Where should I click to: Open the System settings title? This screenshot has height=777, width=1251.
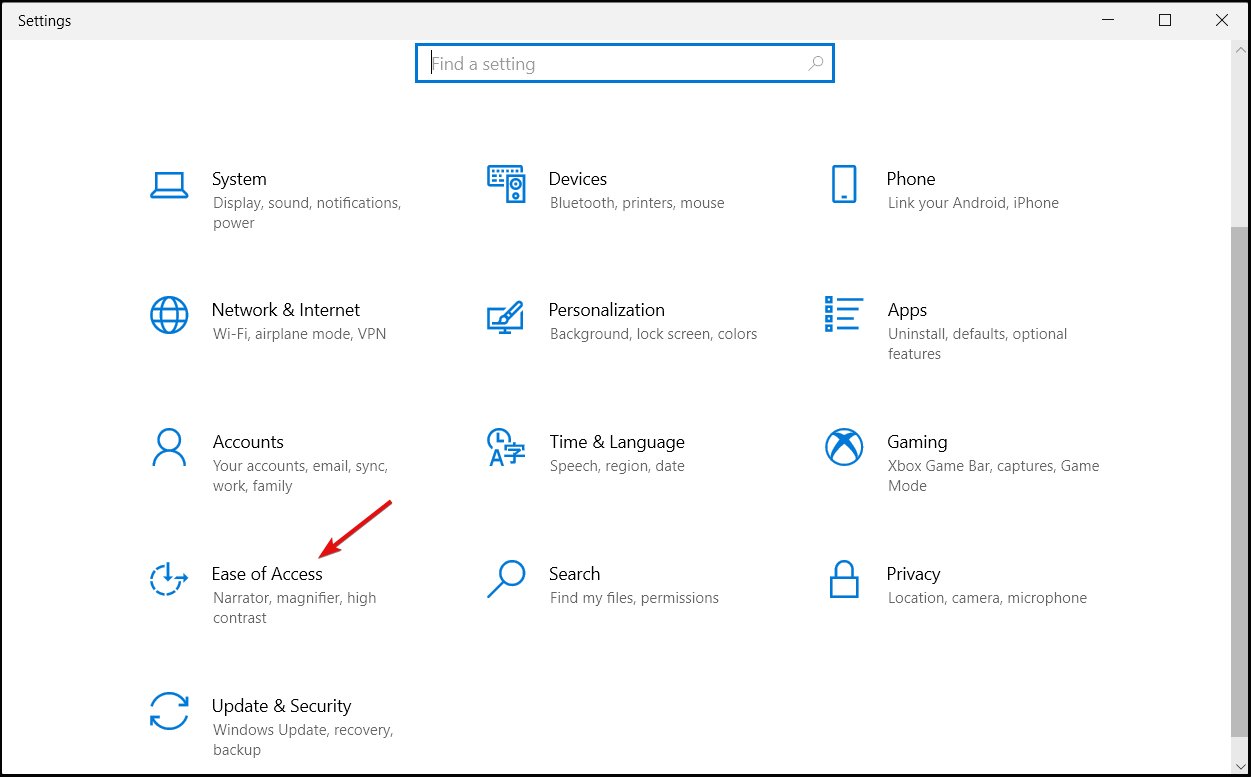(239, 179)
